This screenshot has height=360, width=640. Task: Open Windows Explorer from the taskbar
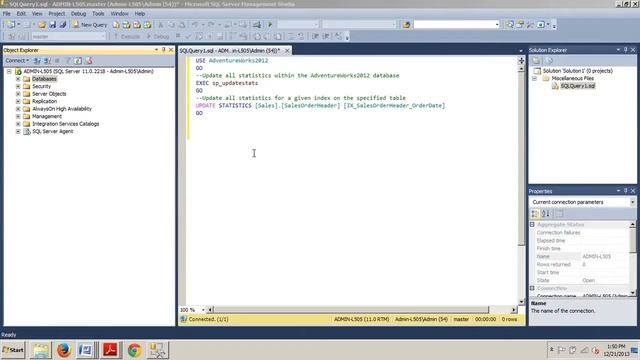40,350
